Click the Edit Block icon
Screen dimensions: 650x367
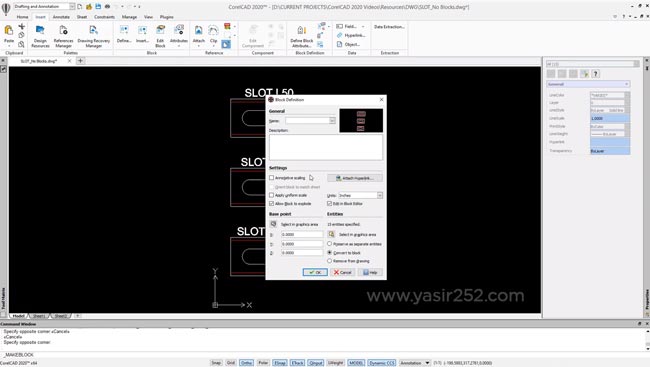click(160, 30)
